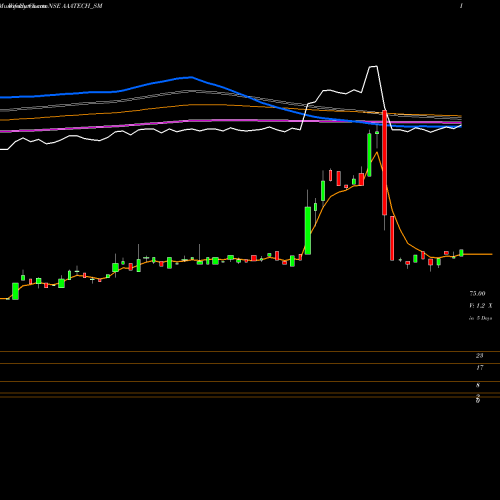Click the V: 1.2 X volume label
The image size is (500, 500).
480,306
